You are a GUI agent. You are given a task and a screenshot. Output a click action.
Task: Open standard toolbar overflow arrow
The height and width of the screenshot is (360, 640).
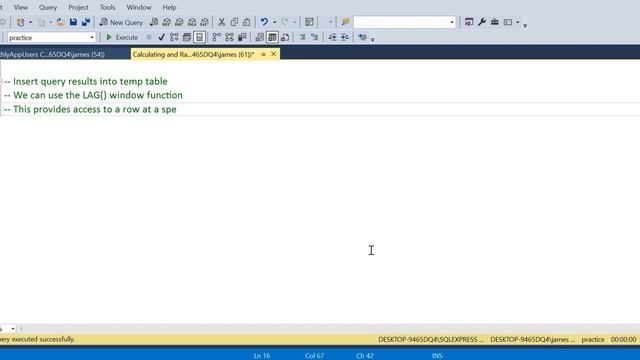(x=525, y=25)
